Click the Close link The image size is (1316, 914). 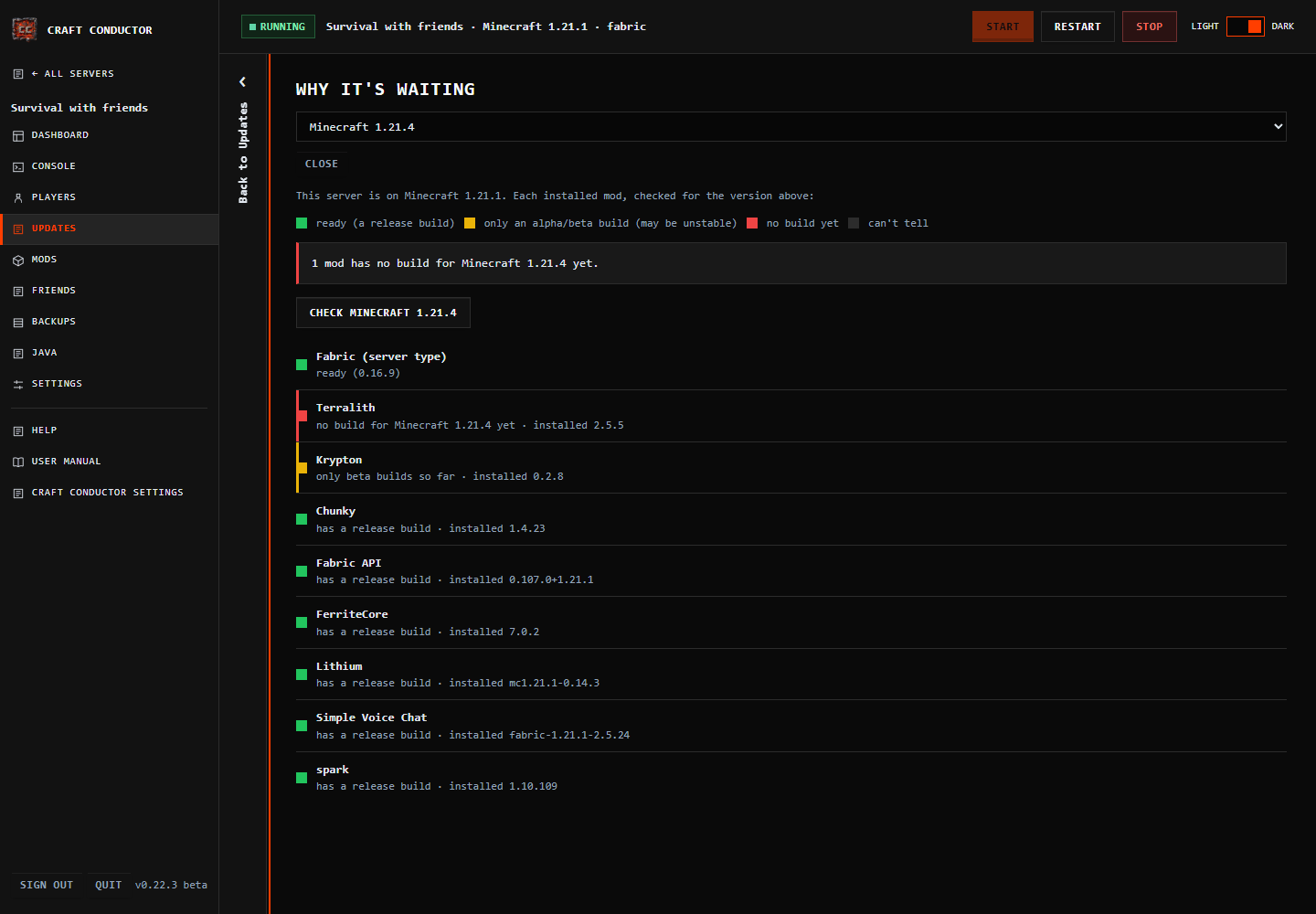point(322,164)
